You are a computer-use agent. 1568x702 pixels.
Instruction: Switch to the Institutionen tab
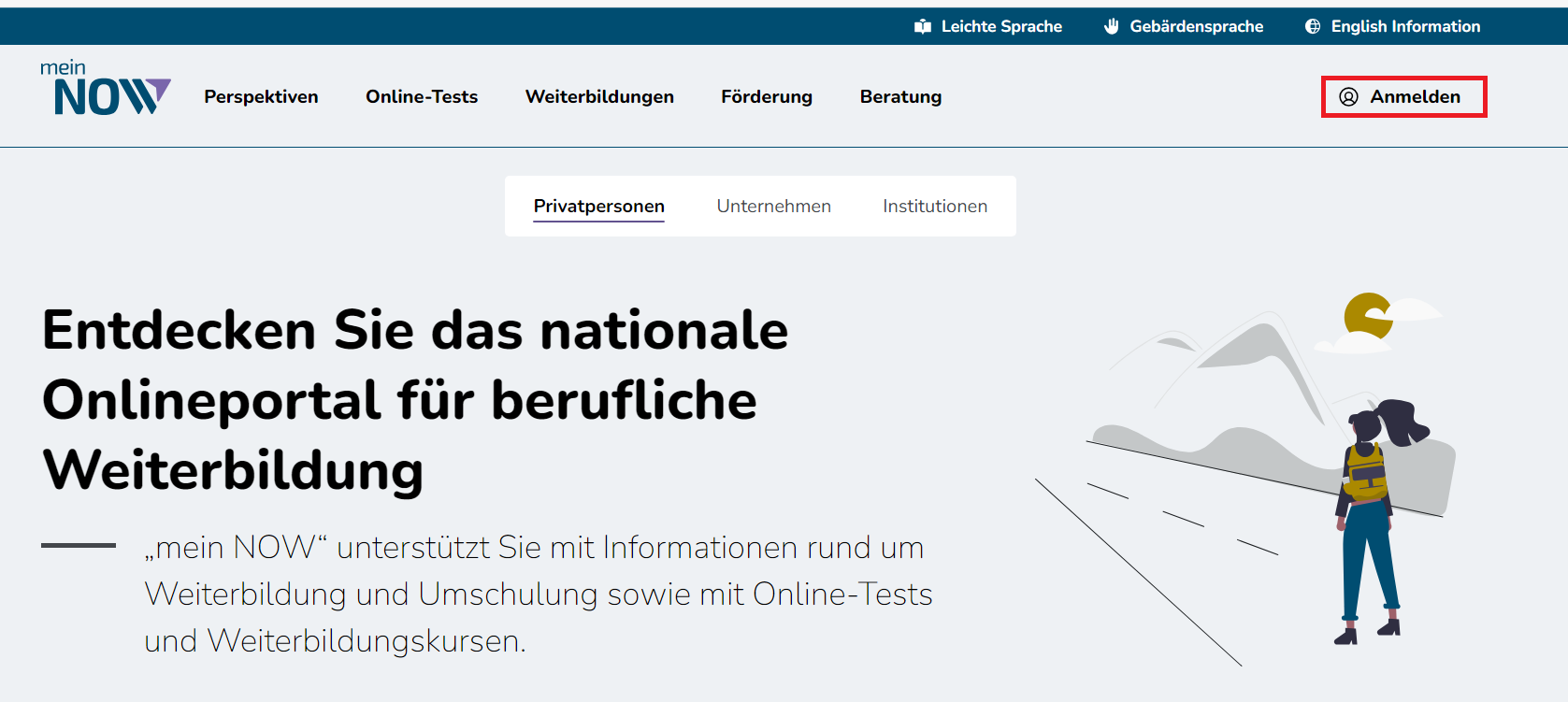(935, 207)
